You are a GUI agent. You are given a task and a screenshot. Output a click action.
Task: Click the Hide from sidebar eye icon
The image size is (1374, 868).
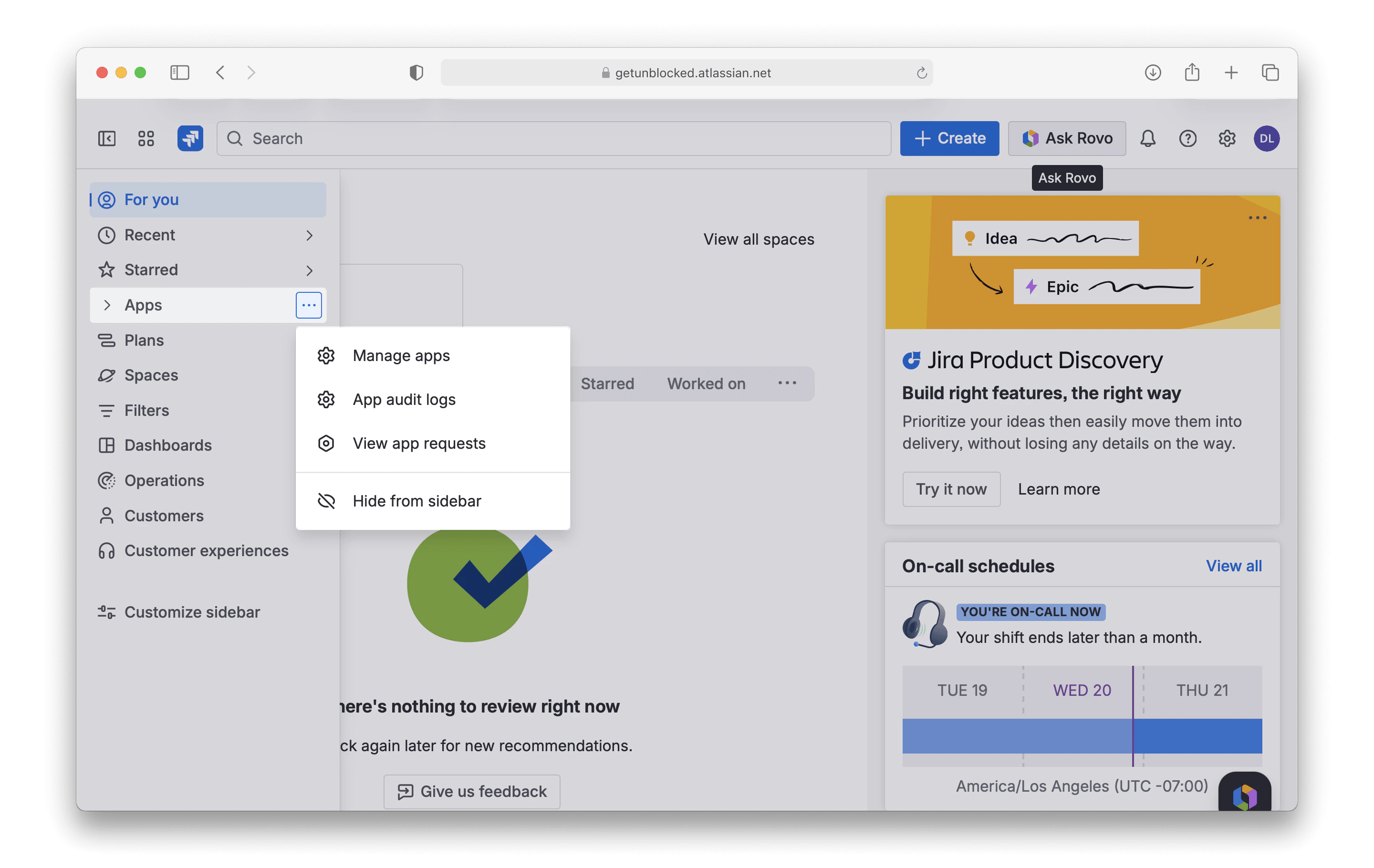coord(326,501)
